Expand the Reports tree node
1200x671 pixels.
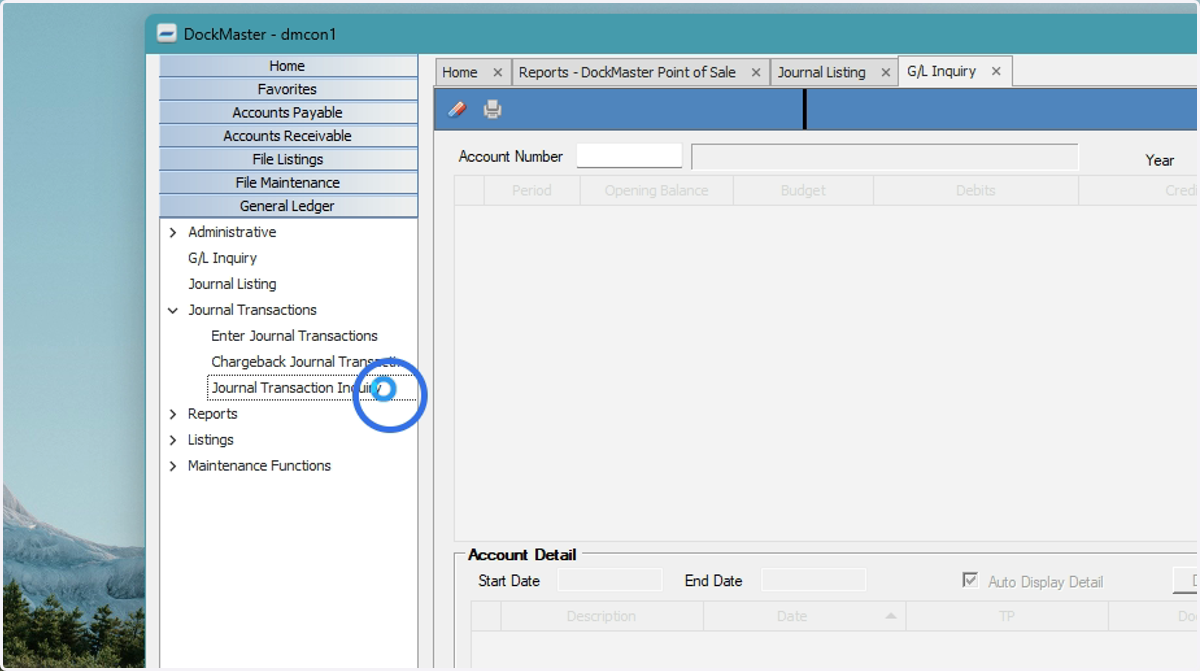173,414
